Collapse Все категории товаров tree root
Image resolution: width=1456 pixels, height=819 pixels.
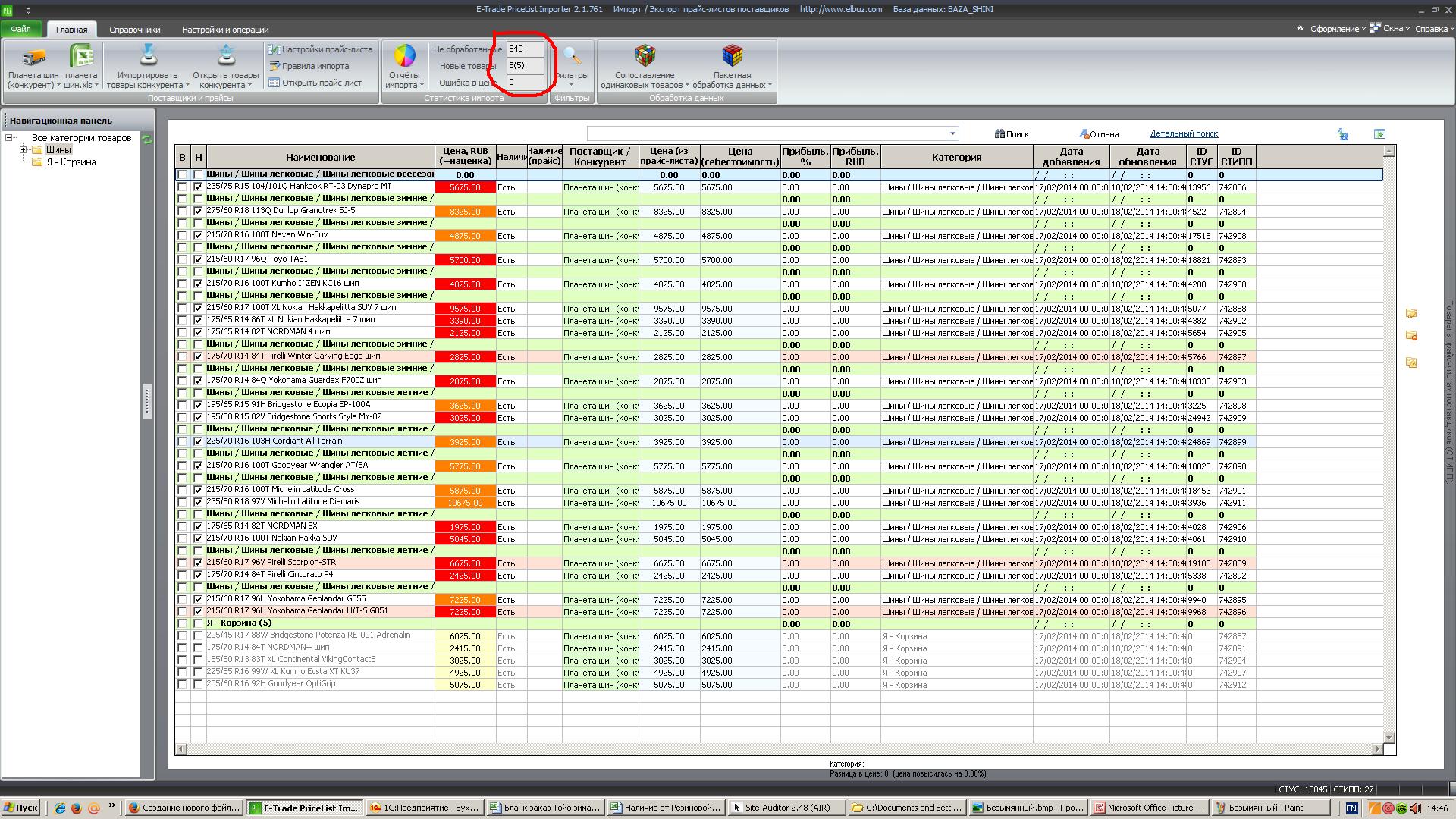pyautogui.click(x=9, y=138)
